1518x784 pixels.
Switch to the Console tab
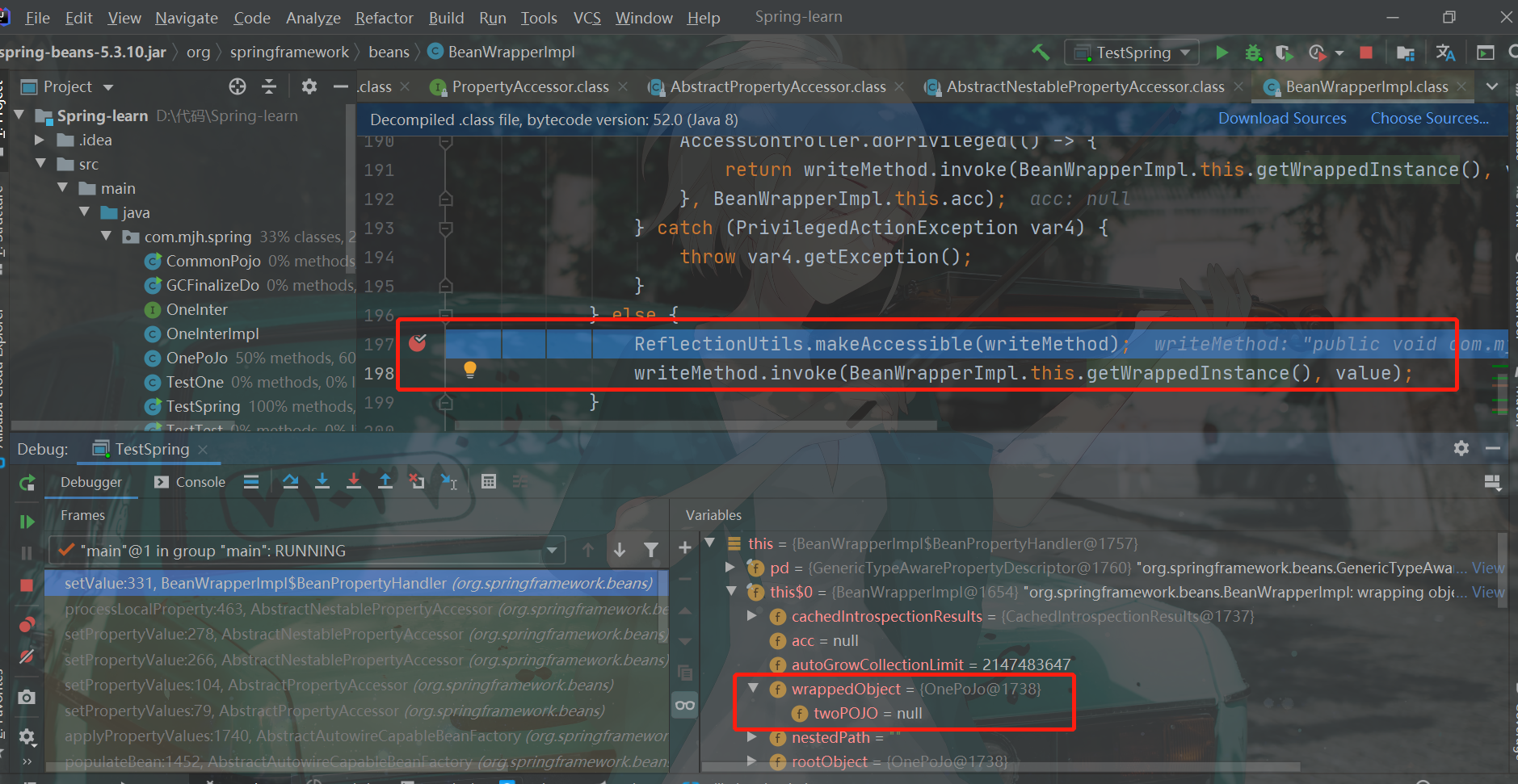click(x=191, y=482)
